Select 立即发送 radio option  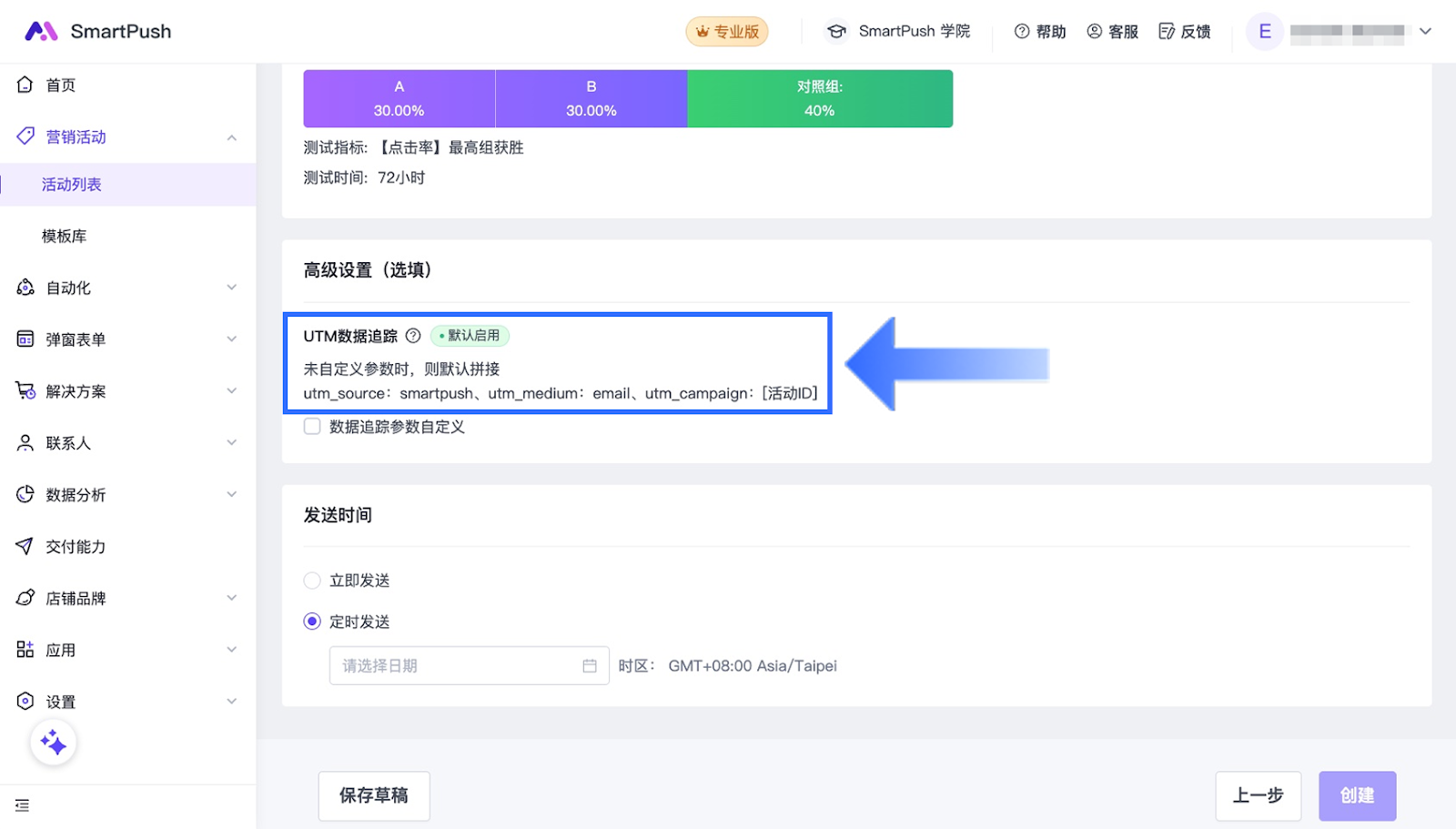312,581
